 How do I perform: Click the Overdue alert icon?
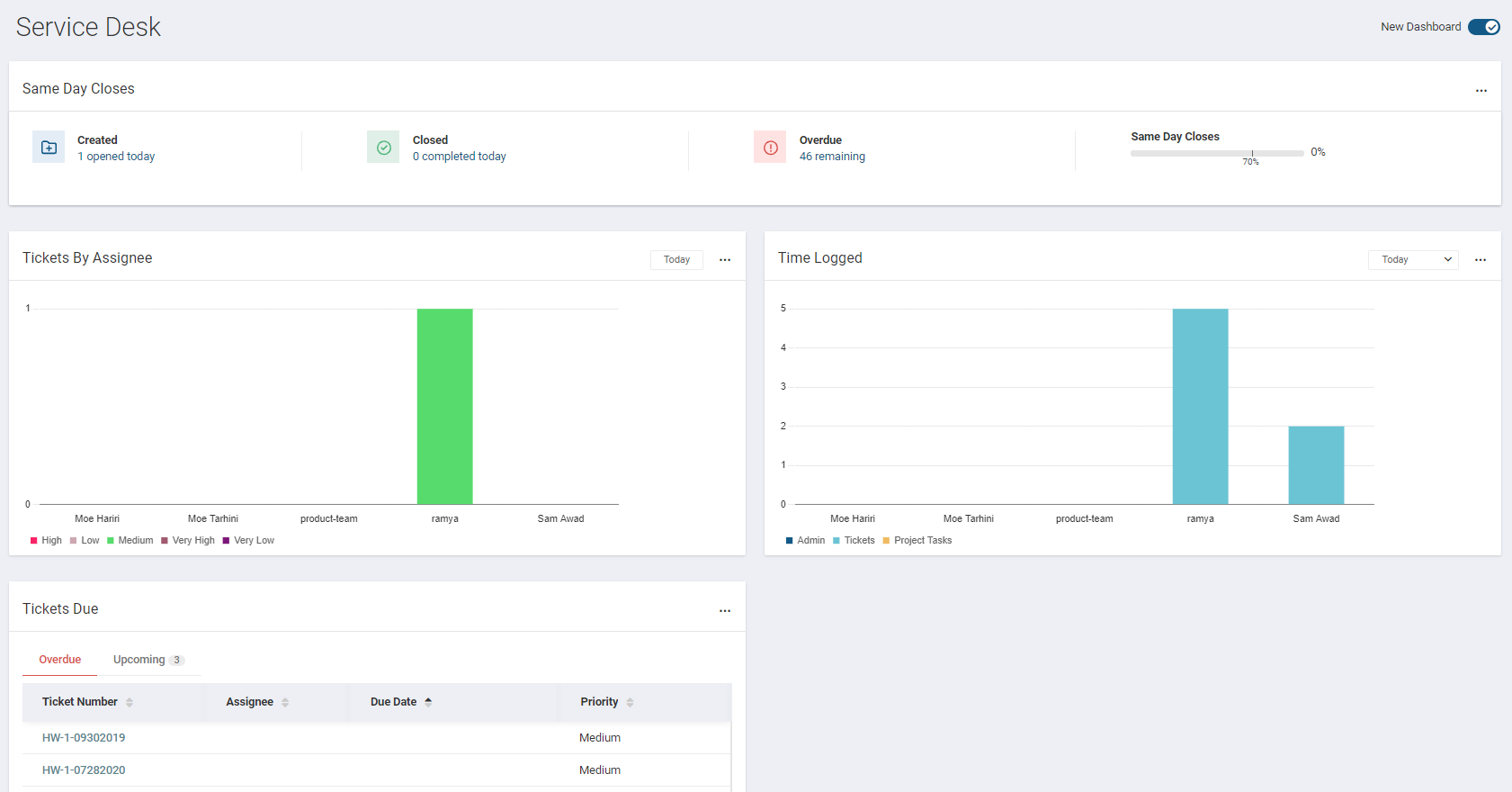tap(770, 147)
